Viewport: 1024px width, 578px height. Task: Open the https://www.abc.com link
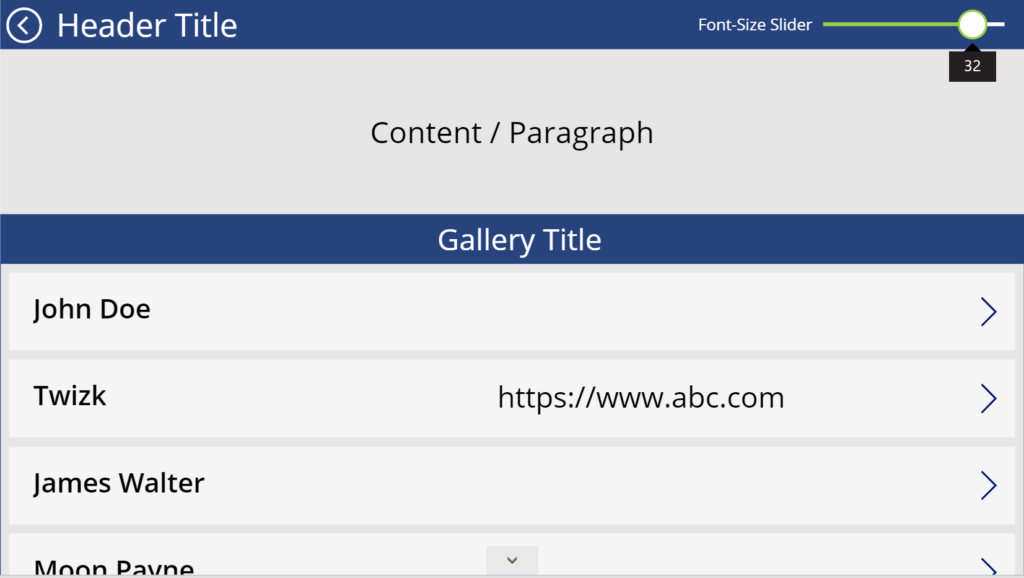point(641,398)
